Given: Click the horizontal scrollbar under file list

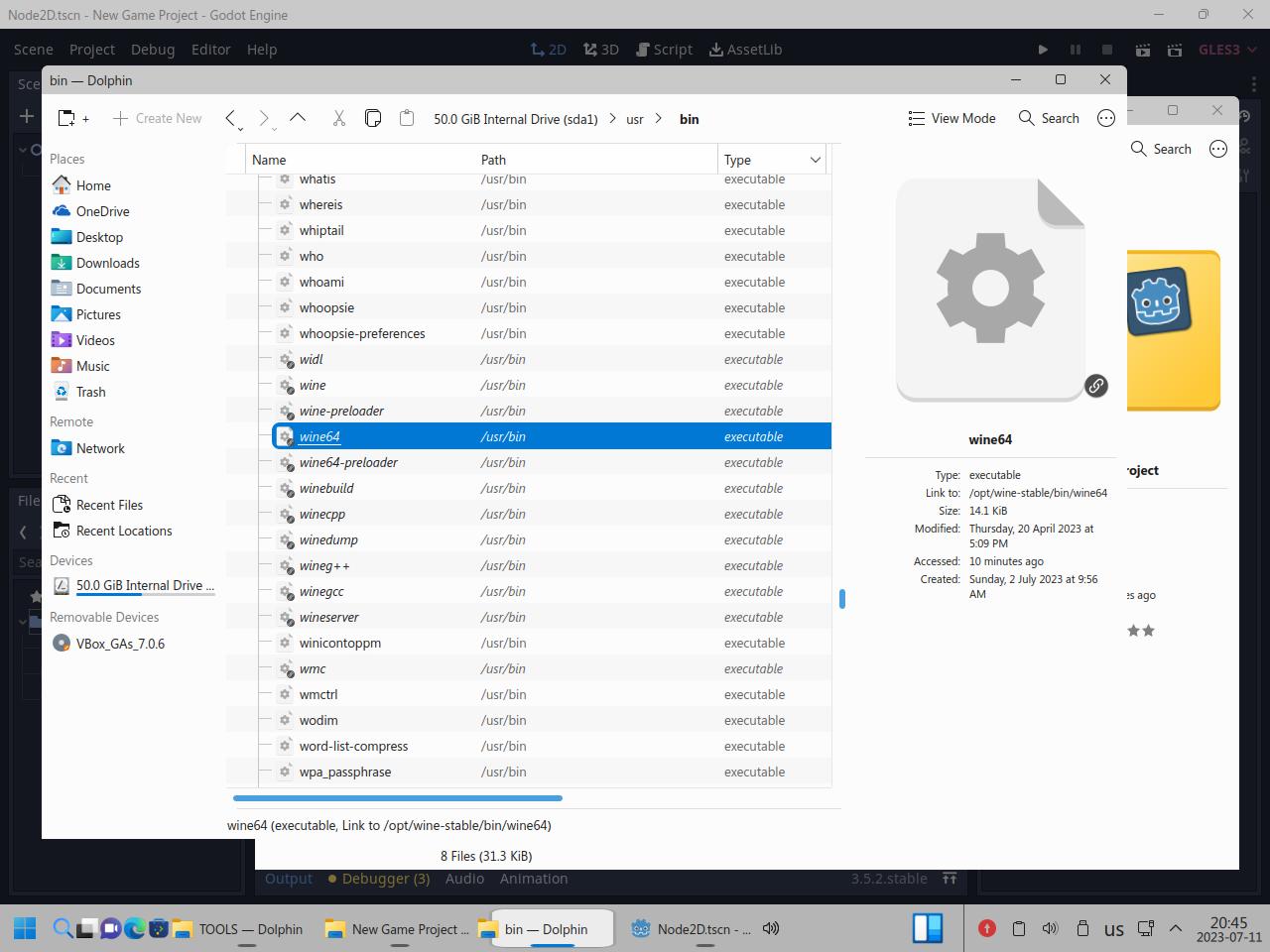Looking at the screenshot, I should point(397,797).
